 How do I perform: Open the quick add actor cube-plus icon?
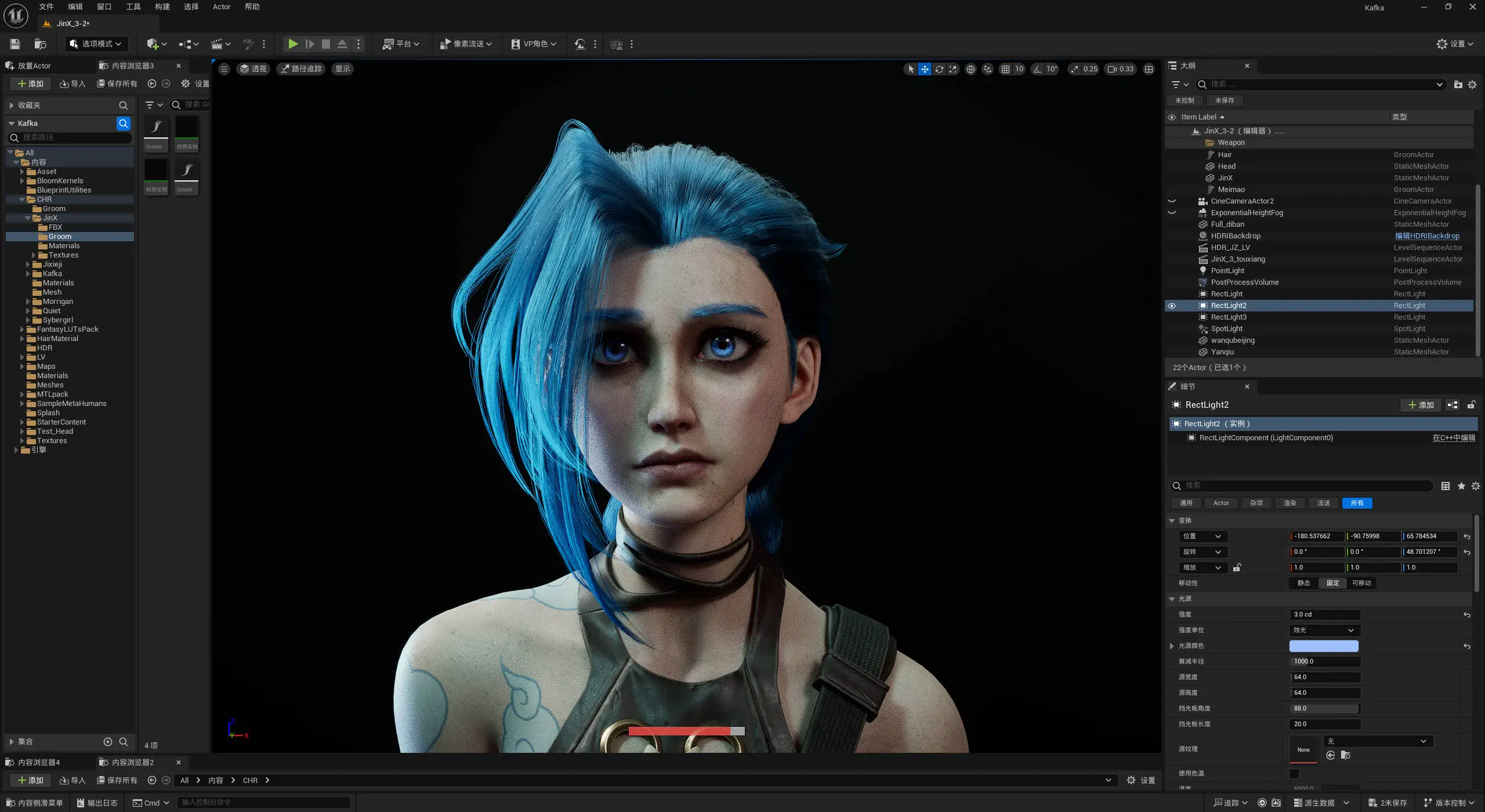coord(157,44)
